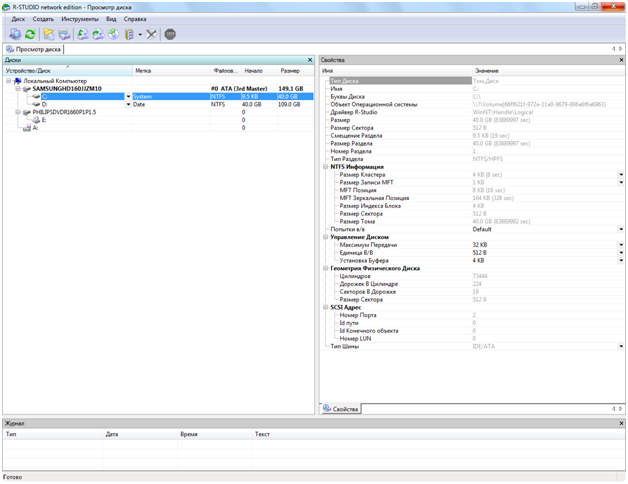Collapse Геометрия Физического Диска section
628x484 pixels.
tap(326, 268)
